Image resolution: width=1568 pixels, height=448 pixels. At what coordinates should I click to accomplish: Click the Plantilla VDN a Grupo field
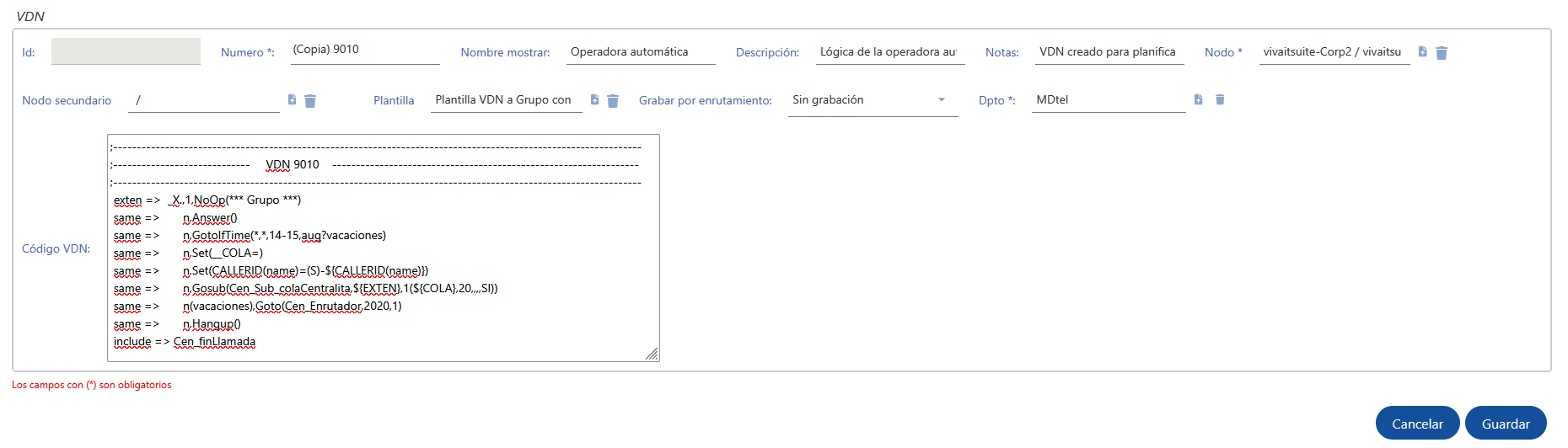(506, 100)
